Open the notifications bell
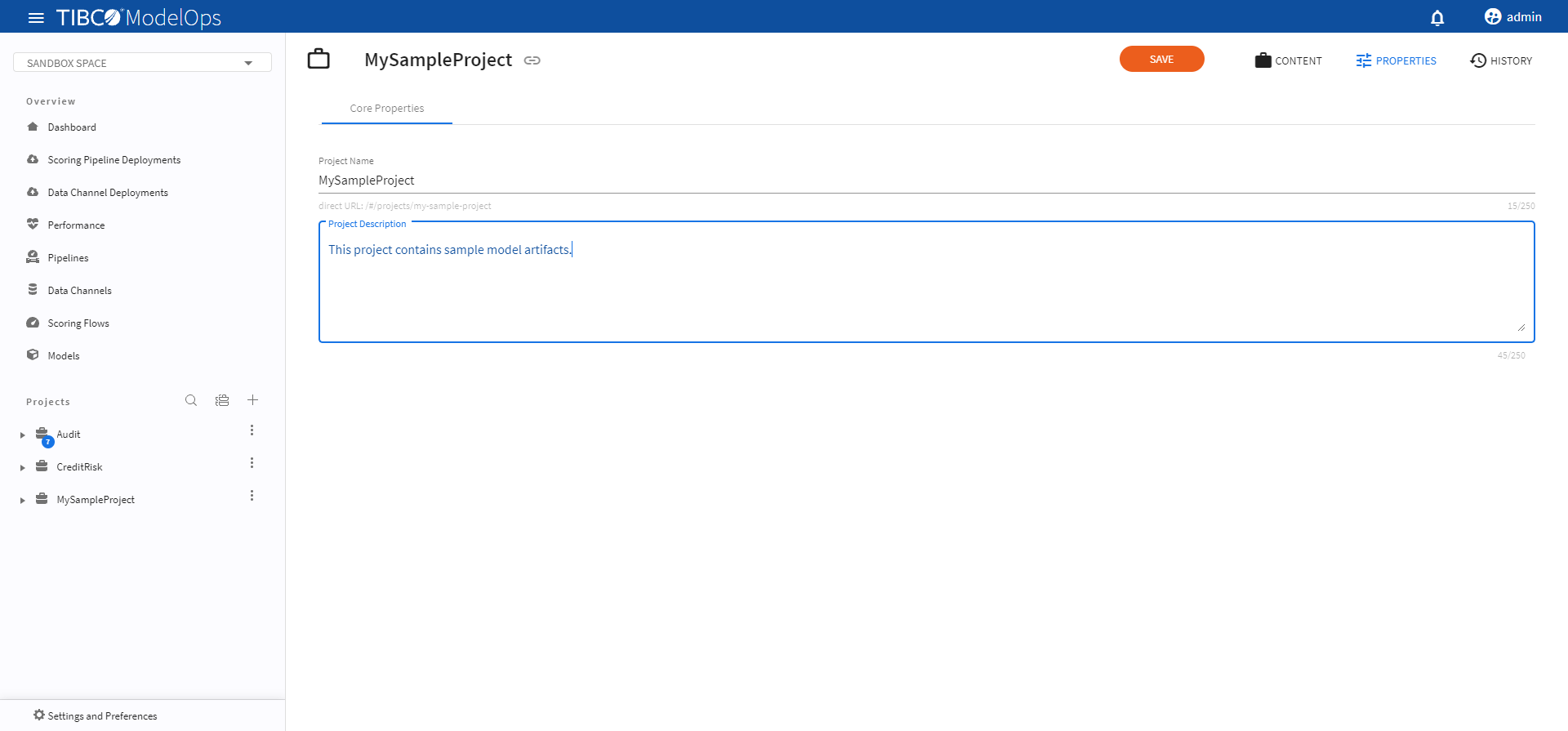1568x731 pixels. (x=1437, y=17)
